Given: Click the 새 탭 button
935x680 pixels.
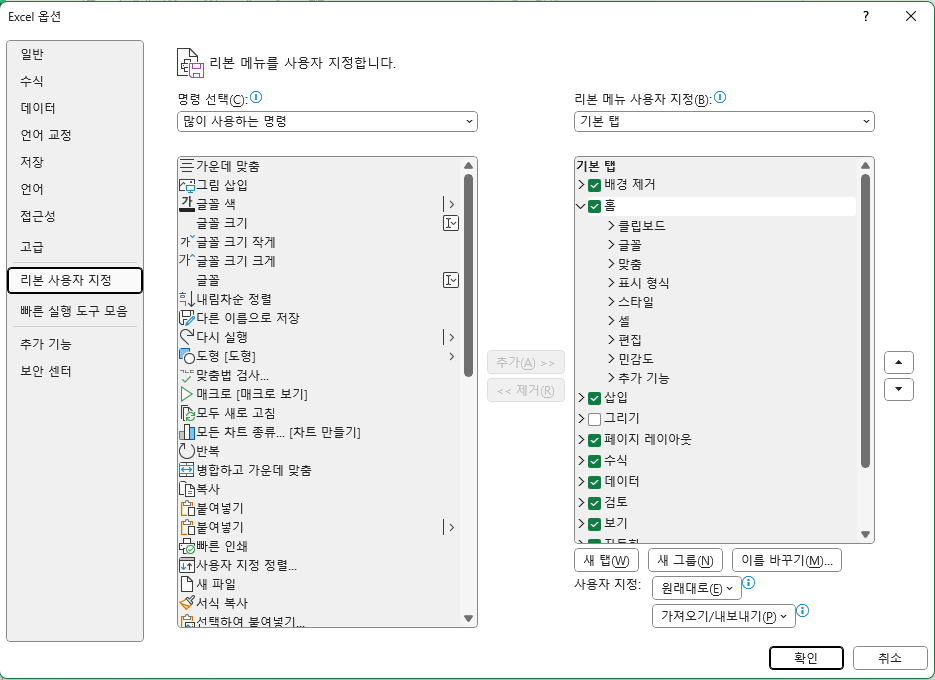Looking at the screenshot, I should click(606, 560).
